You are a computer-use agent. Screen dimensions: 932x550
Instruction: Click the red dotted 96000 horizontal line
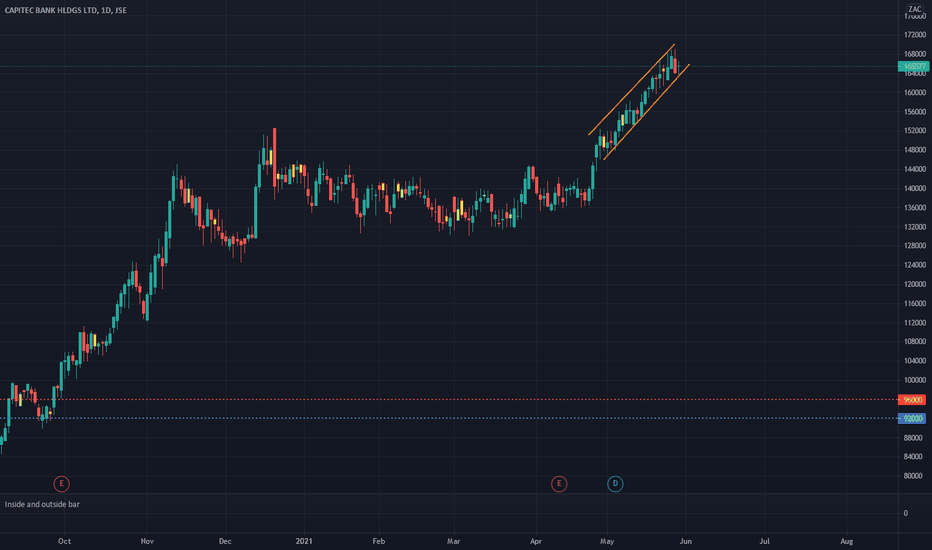(x=449, y=400)
